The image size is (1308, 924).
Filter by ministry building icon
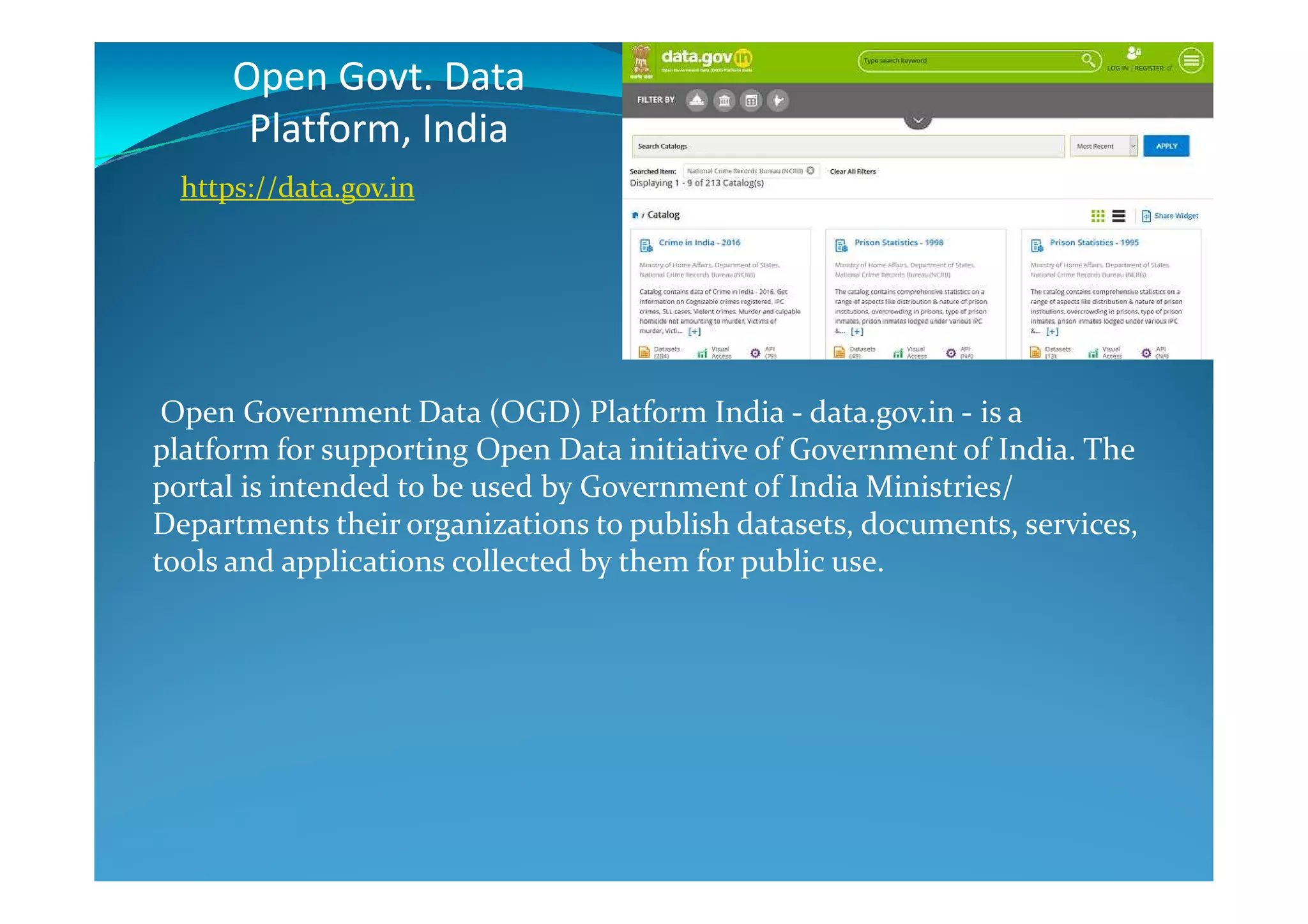[724, 100]
